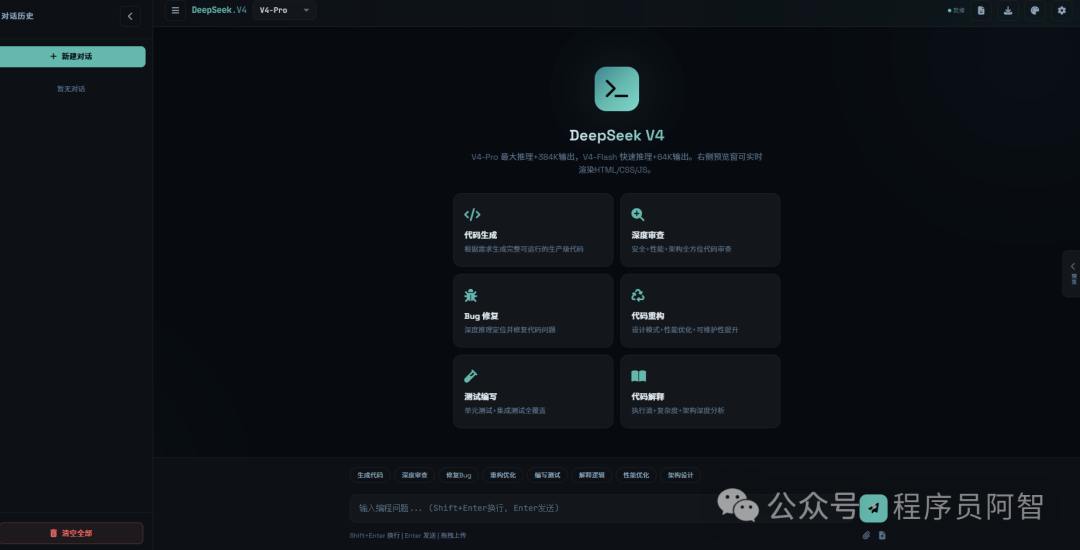Select the 重构优化 quick prompt chip
Screen dimensions: 1080x550
(x=503, y=475)
